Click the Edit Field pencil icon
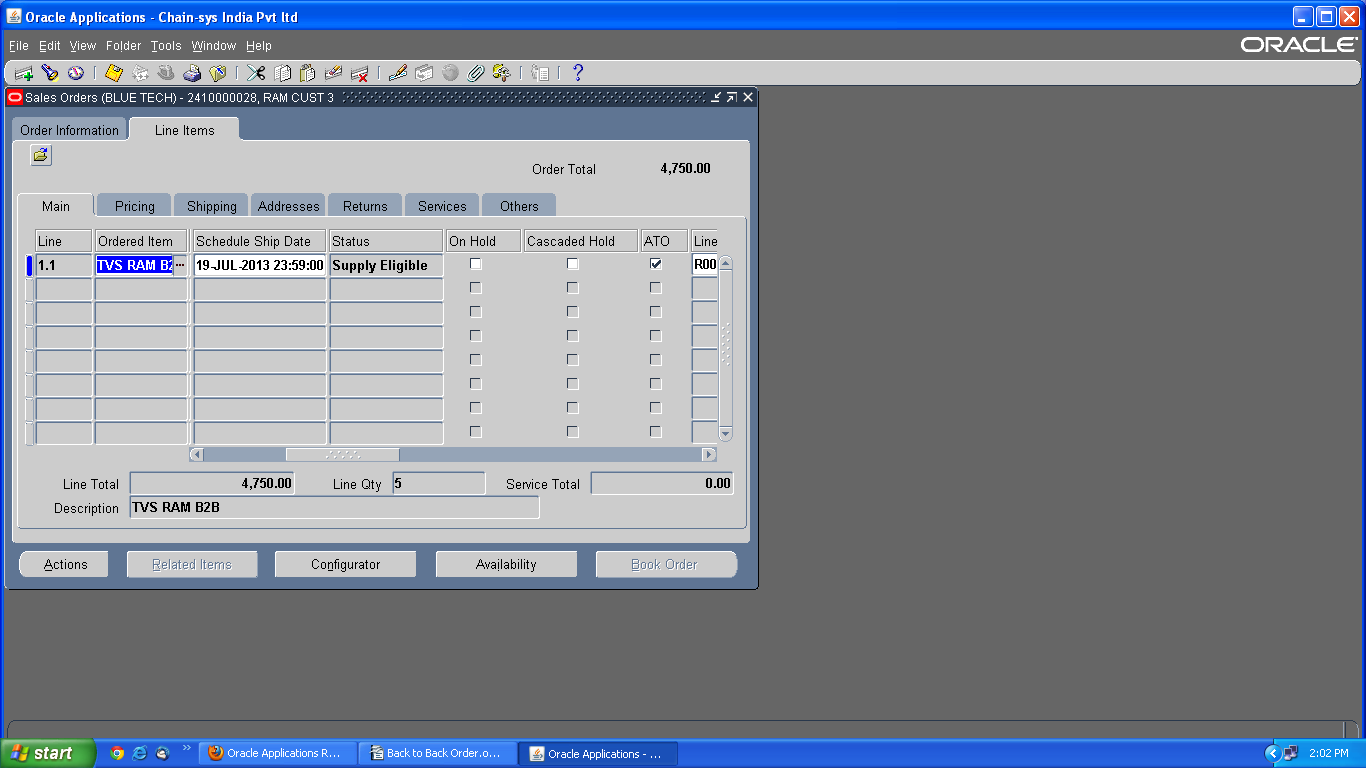Image resolution: width=1366 pixels, height=768 pixels. (398, 73)
